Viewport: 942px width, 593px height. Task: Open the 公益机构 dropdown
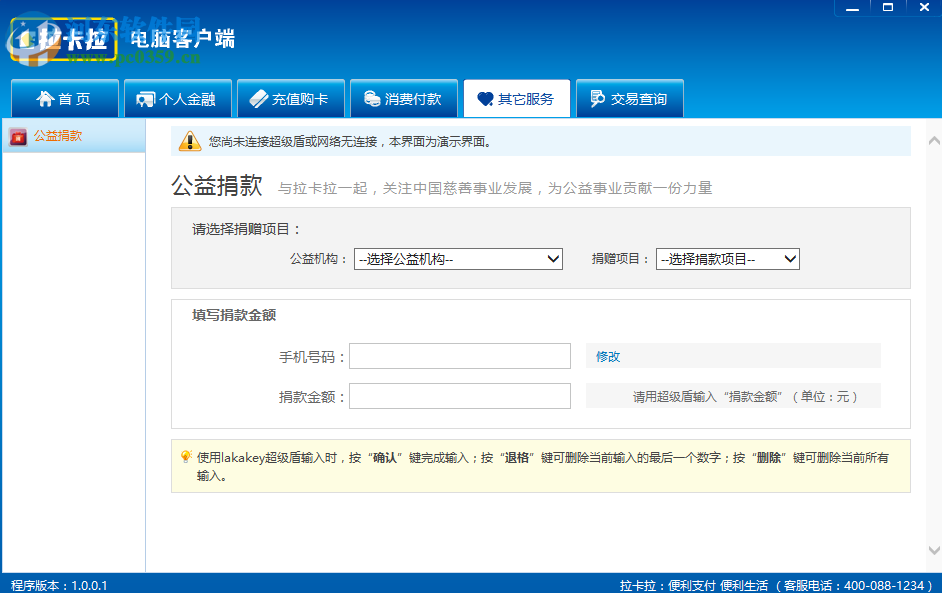[x=458, y=259]
